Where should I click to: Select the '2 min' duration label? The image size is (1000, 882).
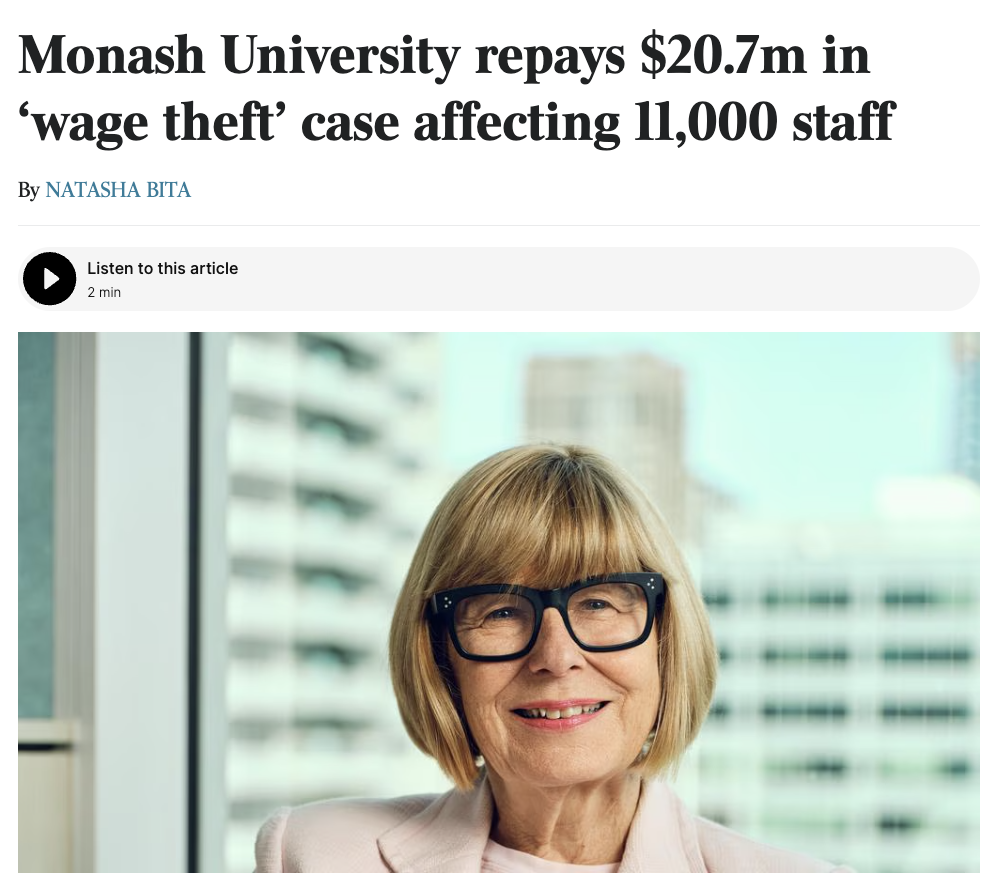(104, 292)
